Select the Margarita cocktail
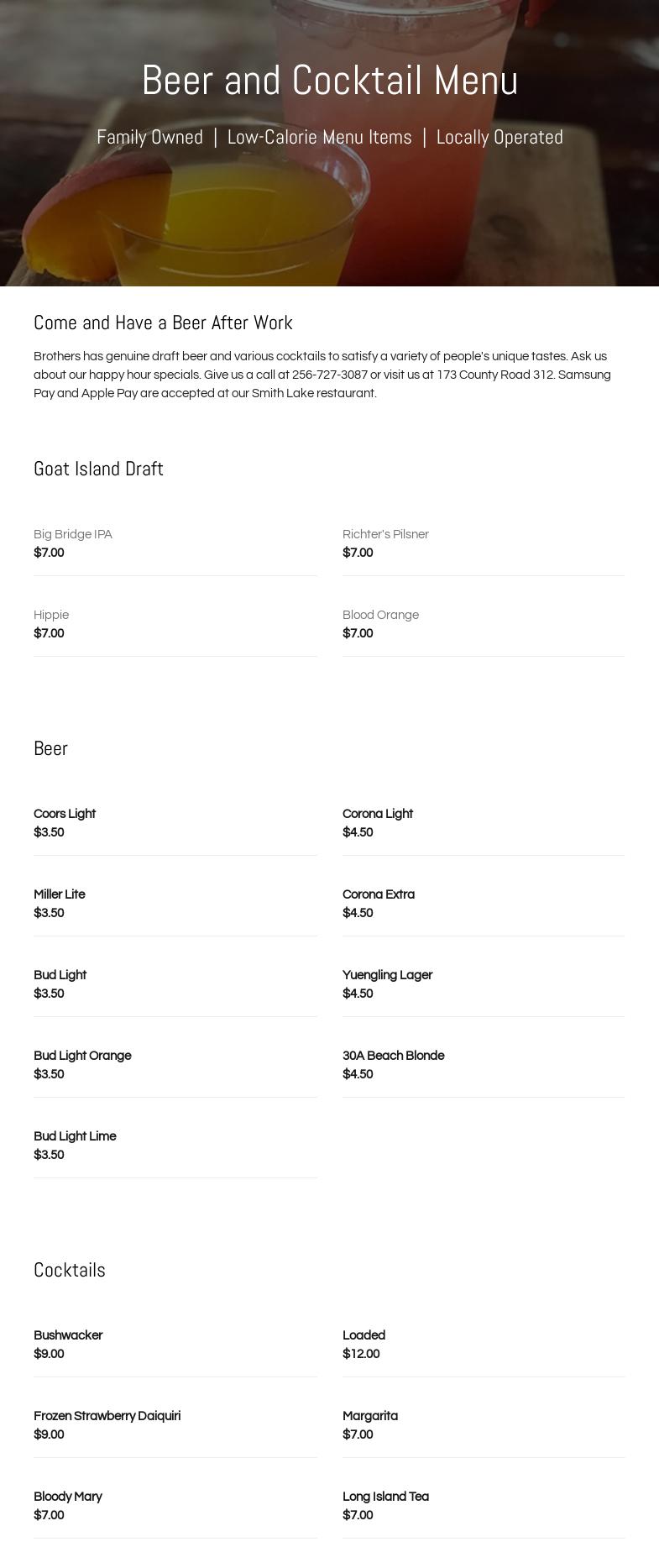The height and width of the screenshot is (1568, 659). 370,1416
